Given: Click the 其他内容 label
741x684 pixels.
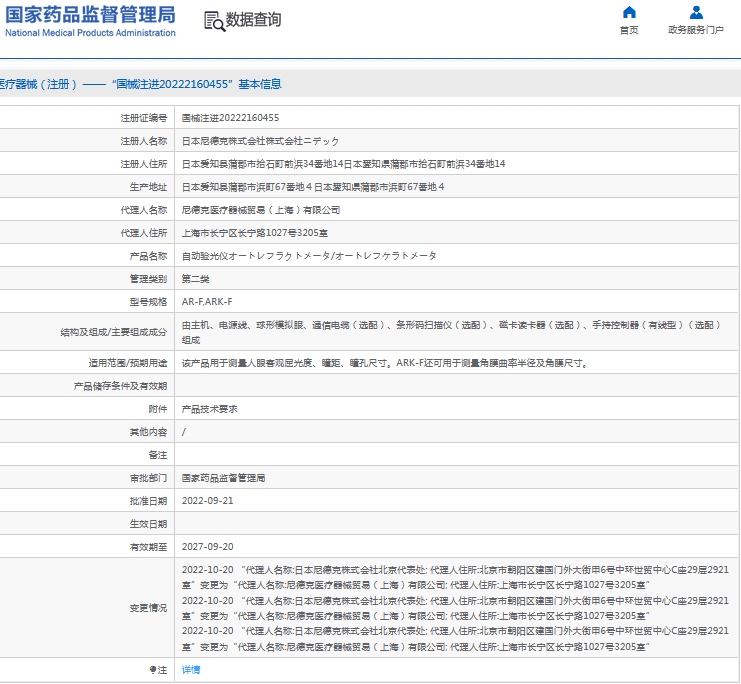Looking at the screenshot, I should point(148,432).
